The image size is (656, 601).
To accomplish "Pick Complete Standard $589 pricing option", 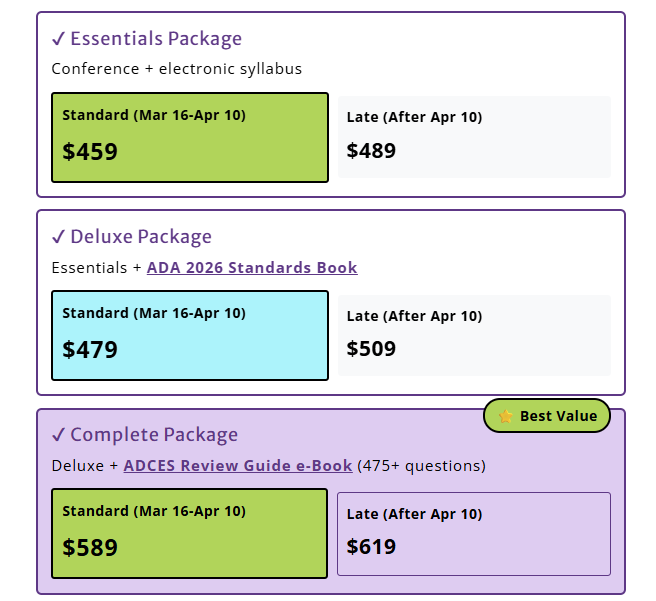I will 190,534.
